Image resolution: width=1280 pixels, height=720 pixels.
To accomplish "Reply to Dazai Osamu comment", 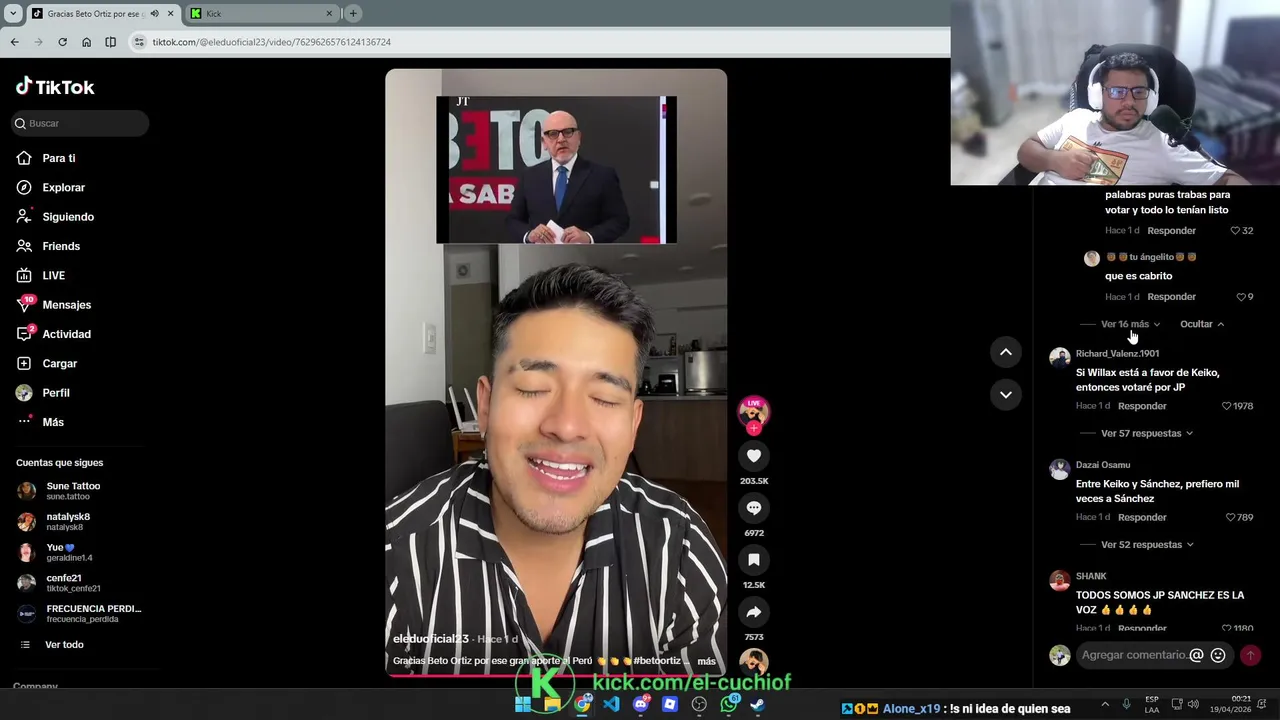I will click(1142, 517).
